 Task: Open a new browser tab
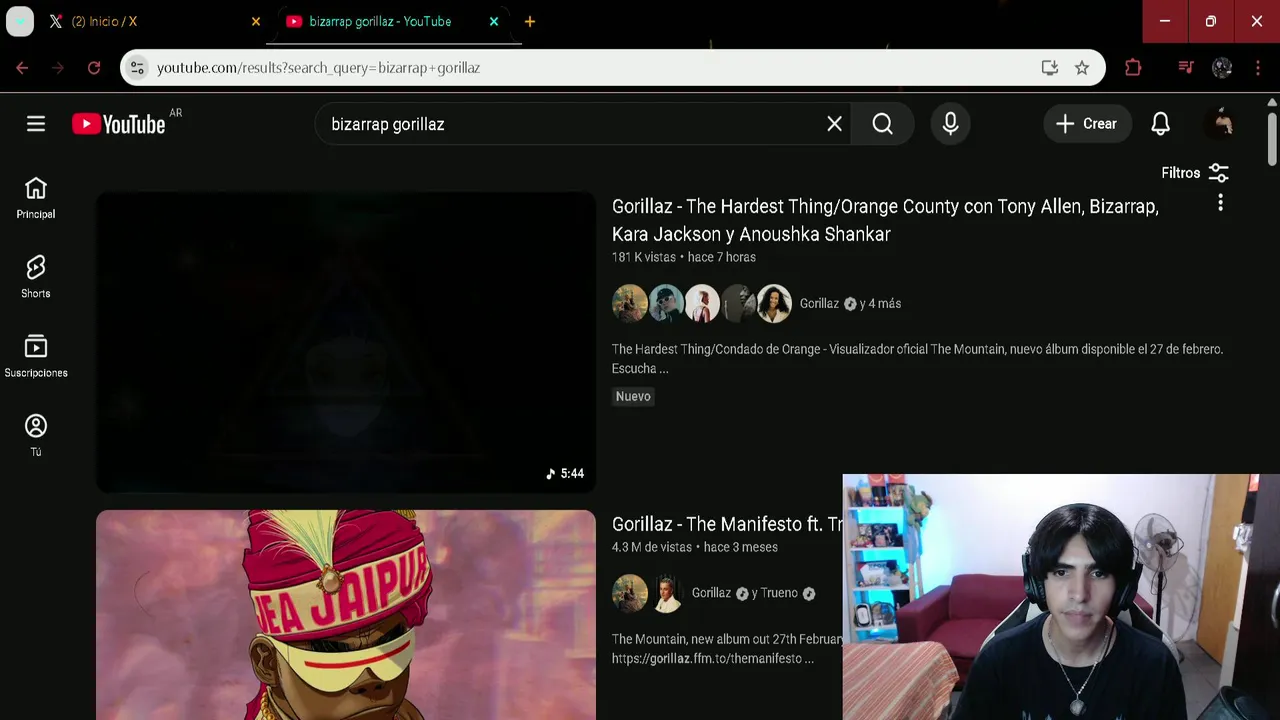[x=530, y=21]
